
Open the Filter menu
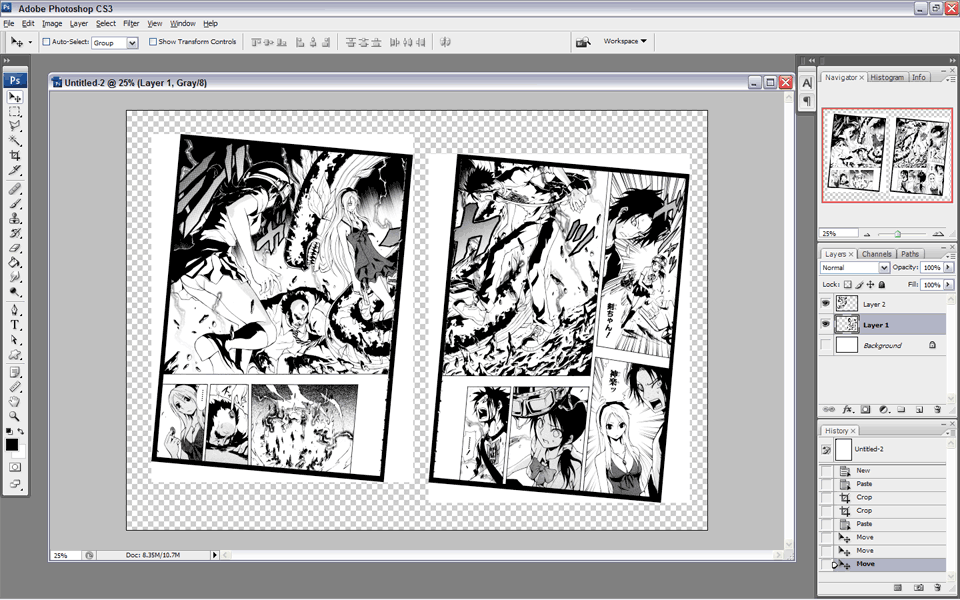coord(131,23)
